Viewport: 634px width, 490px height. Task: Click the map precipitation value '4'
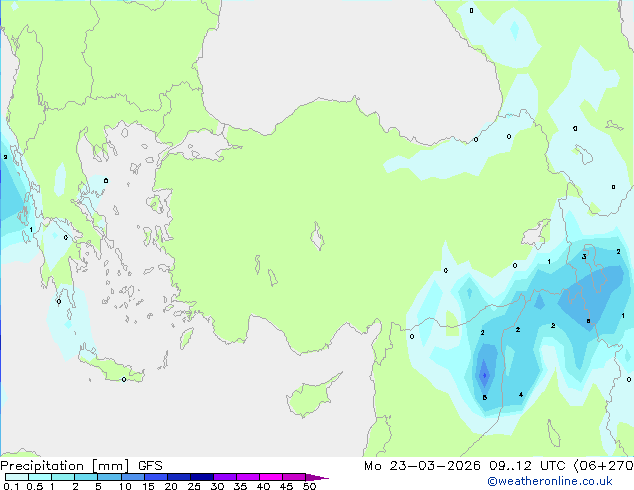pos(521,394)
